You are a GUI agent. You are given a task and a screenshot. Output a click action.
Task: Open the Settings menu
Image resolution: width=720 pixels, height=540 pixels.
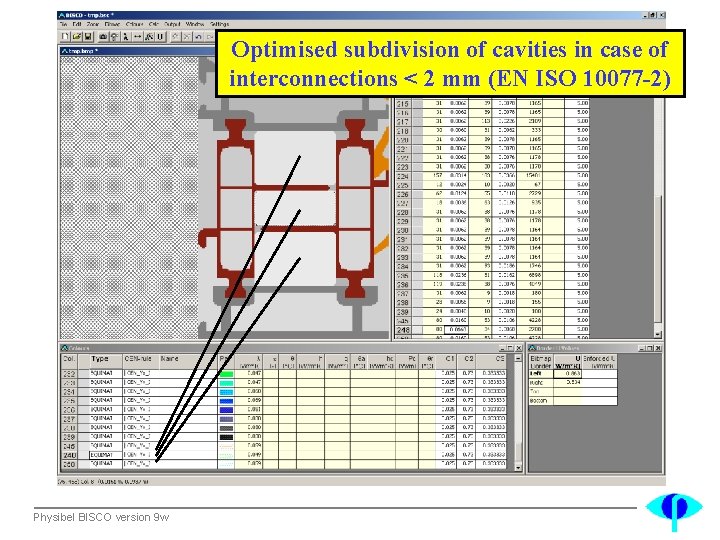(219, 24)
